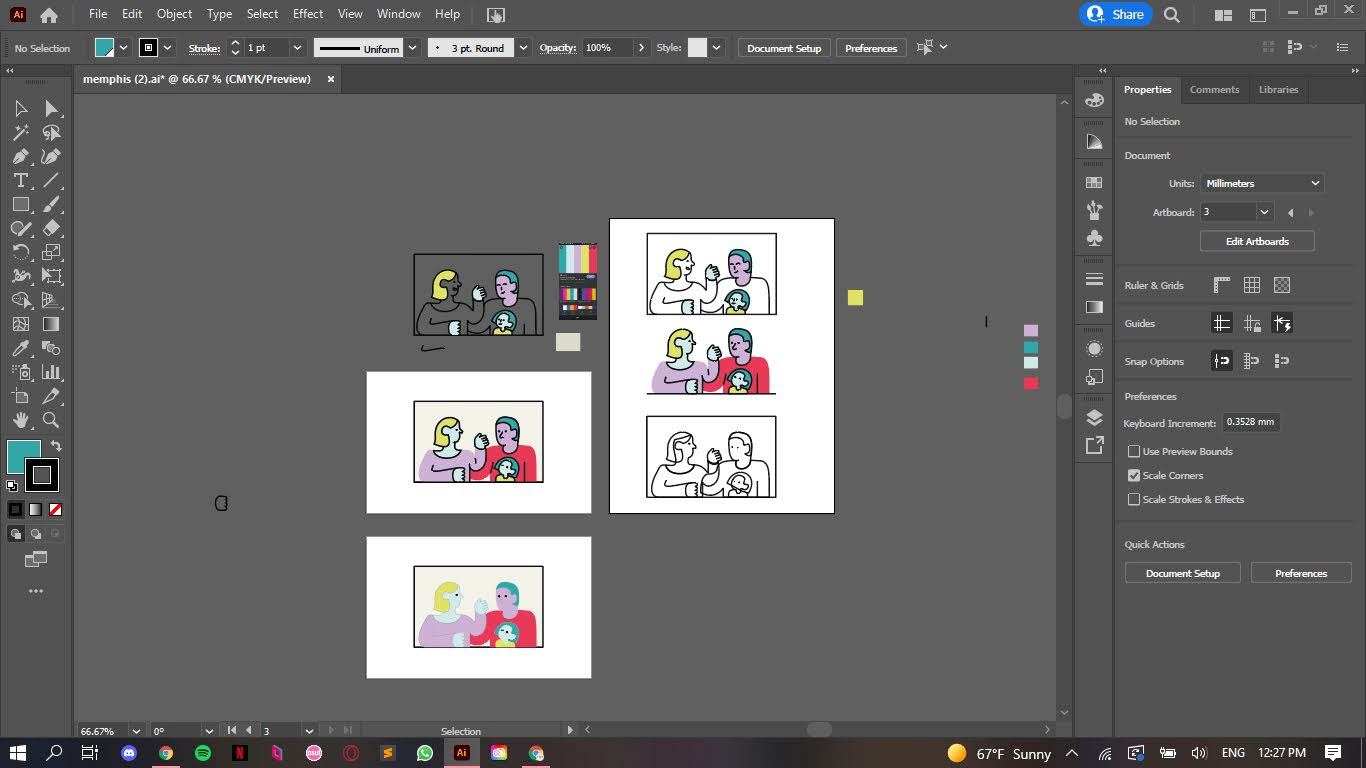Open the stroke weight dropdown

[x=296, y=48]
